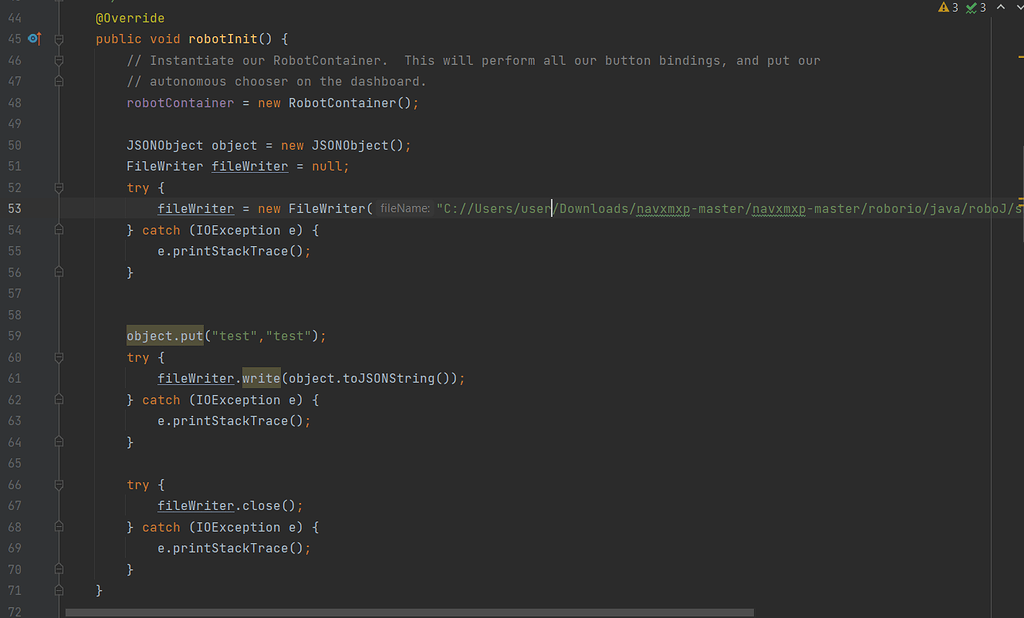This screenshot has height=618, width=1024.
Task: Collapse the catch block at line 68
Action: click(x=58, y=527)
